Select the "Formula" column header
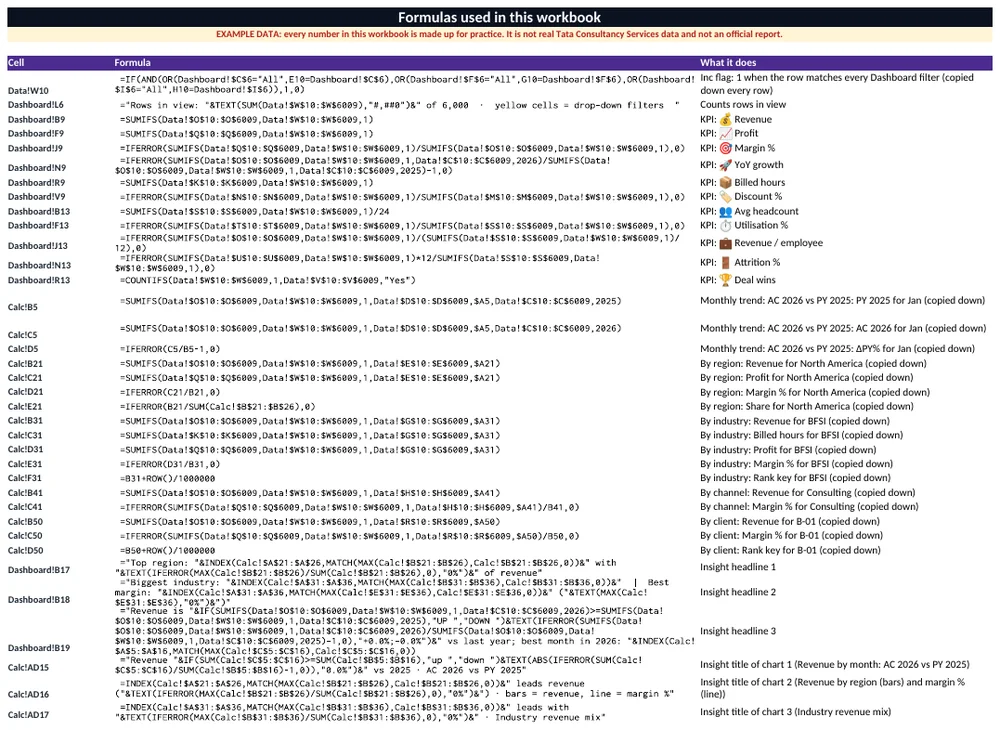This screenshot has height=730, width=1000. [133, 62]
